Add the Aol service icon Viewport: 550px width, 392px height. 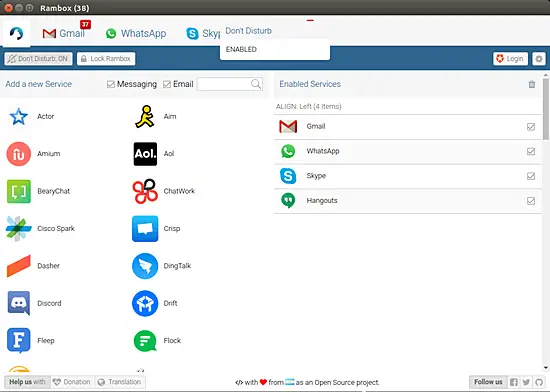(145, 154)
